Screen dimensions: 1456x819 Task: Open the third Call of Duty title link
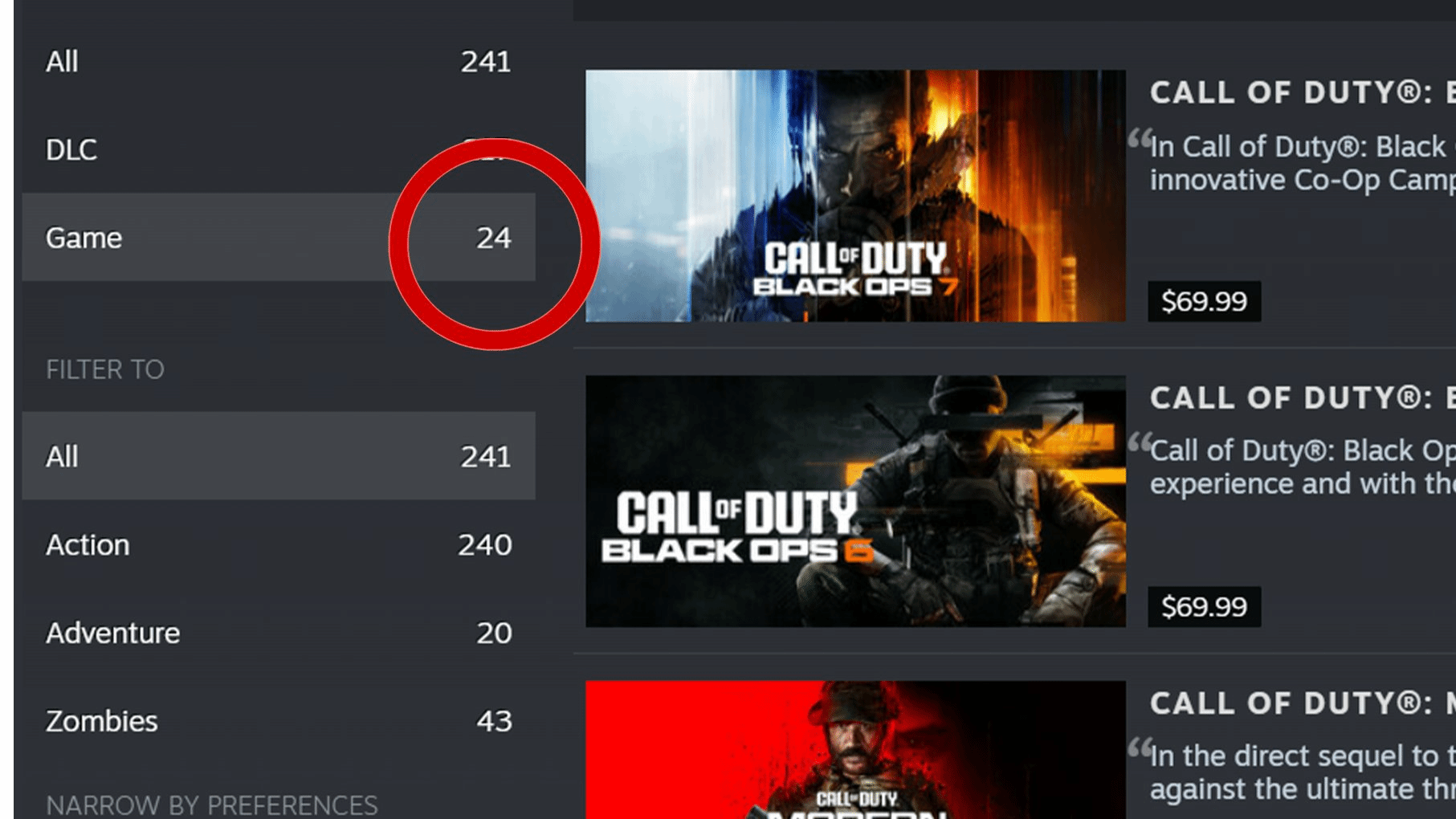point(1303,703)
